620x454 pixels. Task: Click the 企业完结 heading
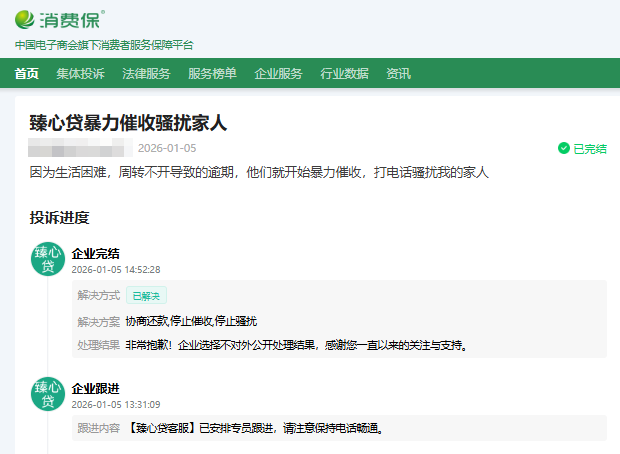coord(96,253)
